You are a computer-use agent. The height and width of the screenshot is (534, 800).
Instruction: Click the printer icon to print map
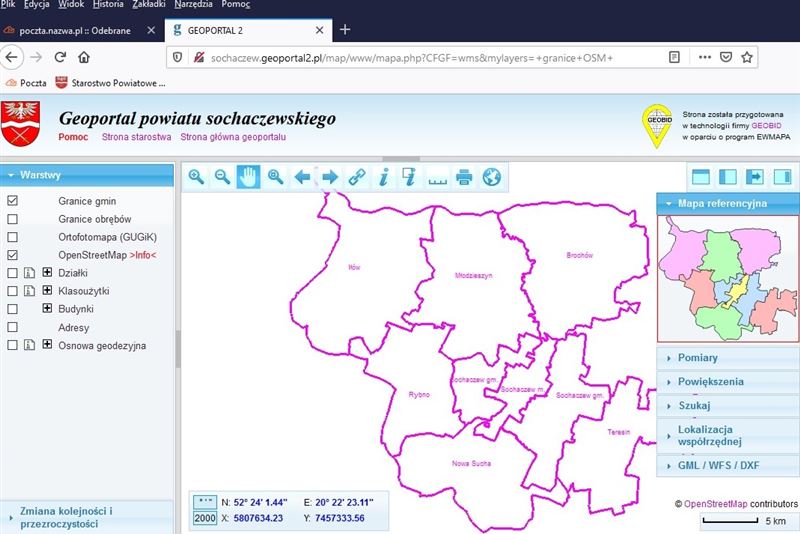(x=464, y=177)
